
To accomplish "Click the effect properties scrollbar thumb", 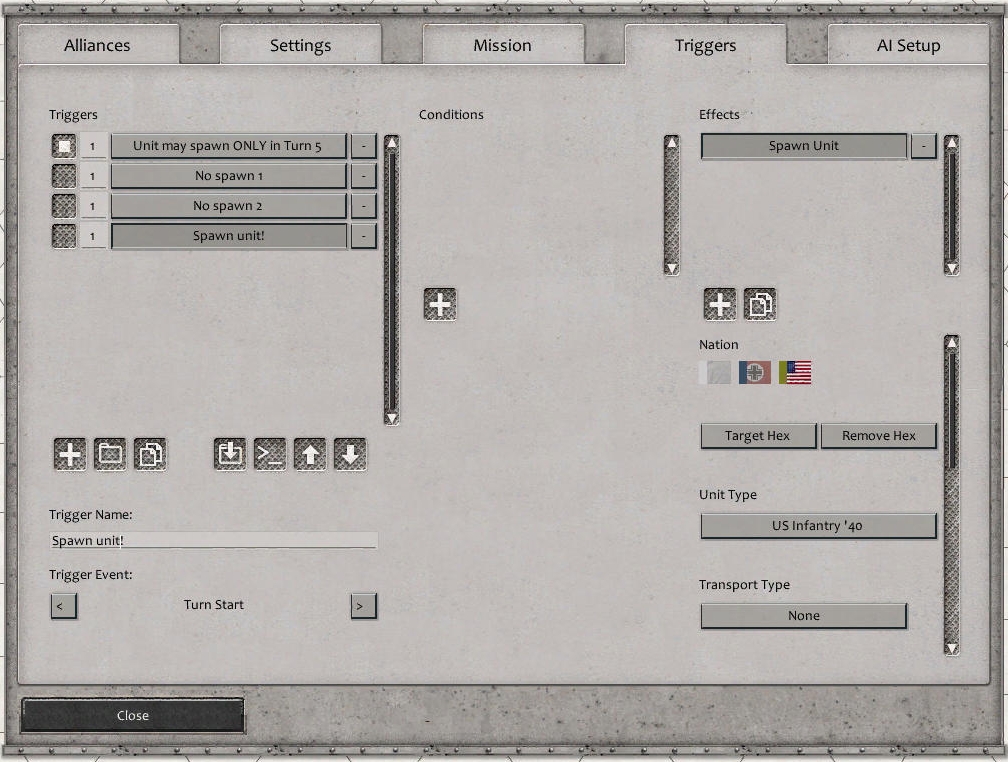I will point(952,409).
